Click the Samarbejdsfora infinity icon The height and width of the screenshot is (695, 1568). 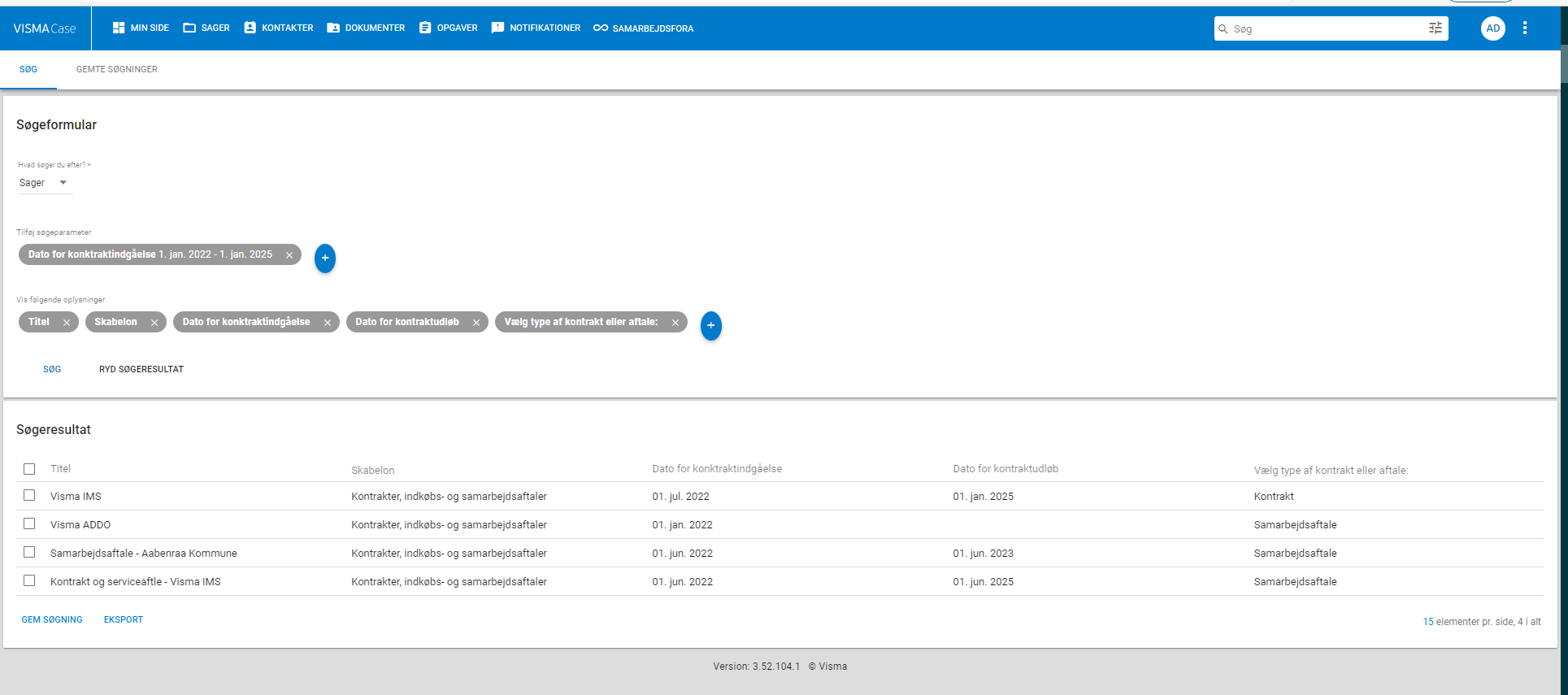tap(601, 28)
